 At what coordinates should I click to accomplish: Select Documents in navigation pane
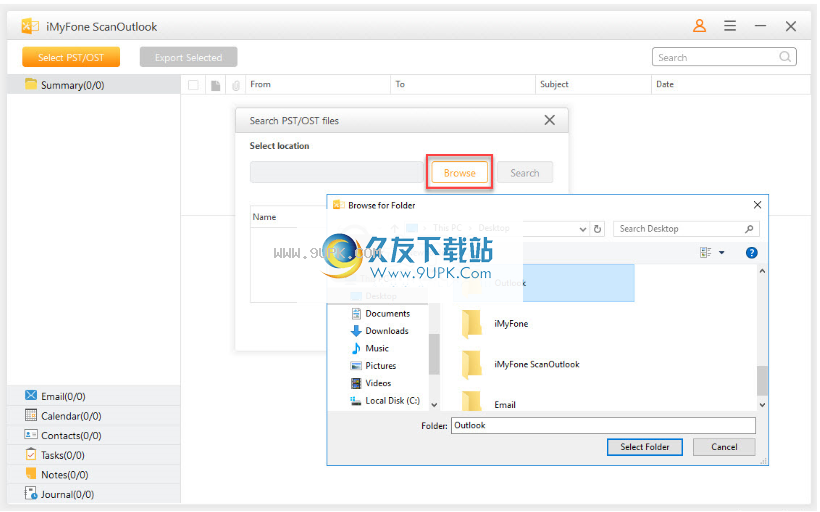coord(380,313)
